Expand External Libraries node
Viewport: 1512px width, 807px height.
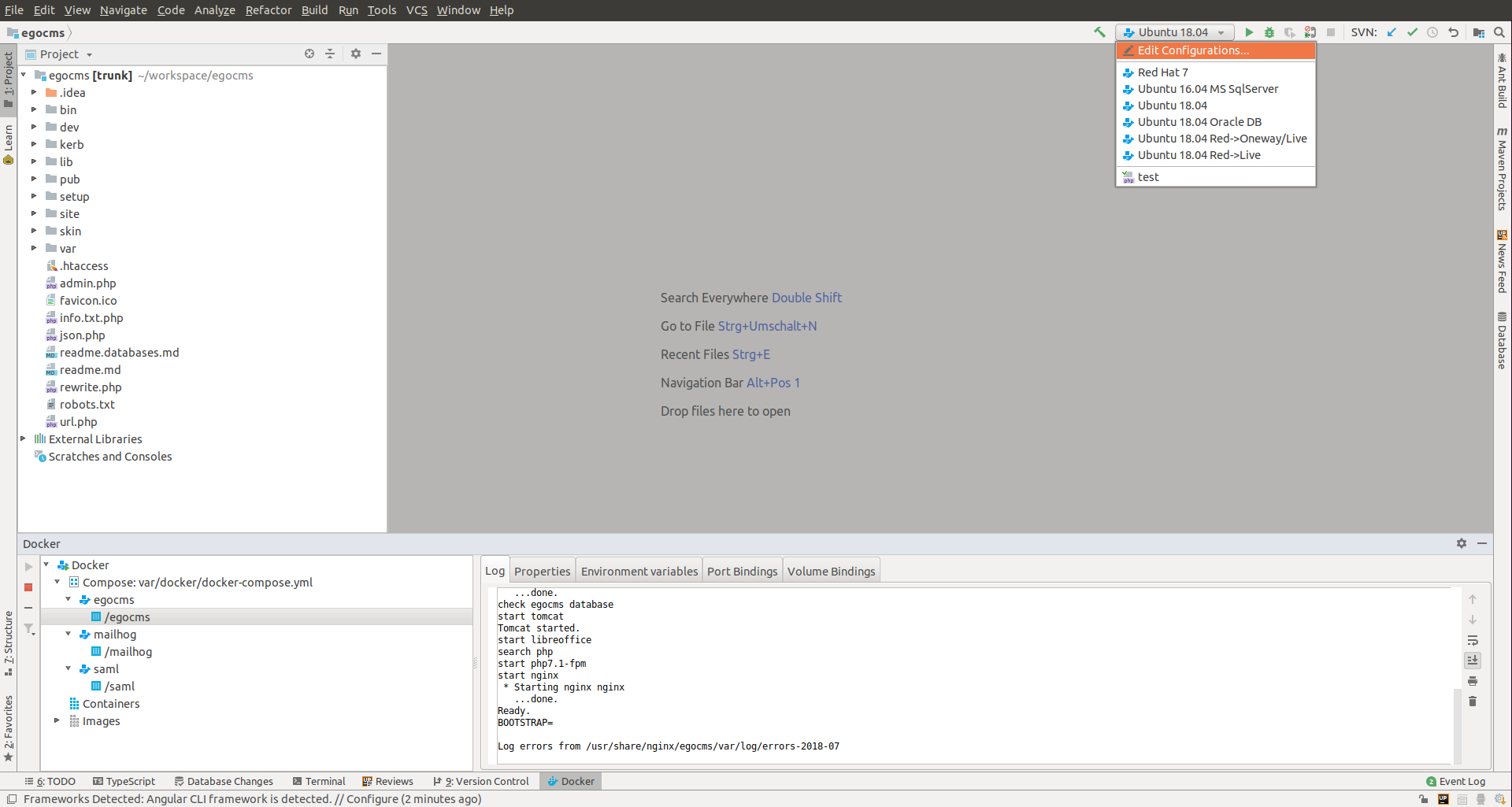tap(24, 439)
